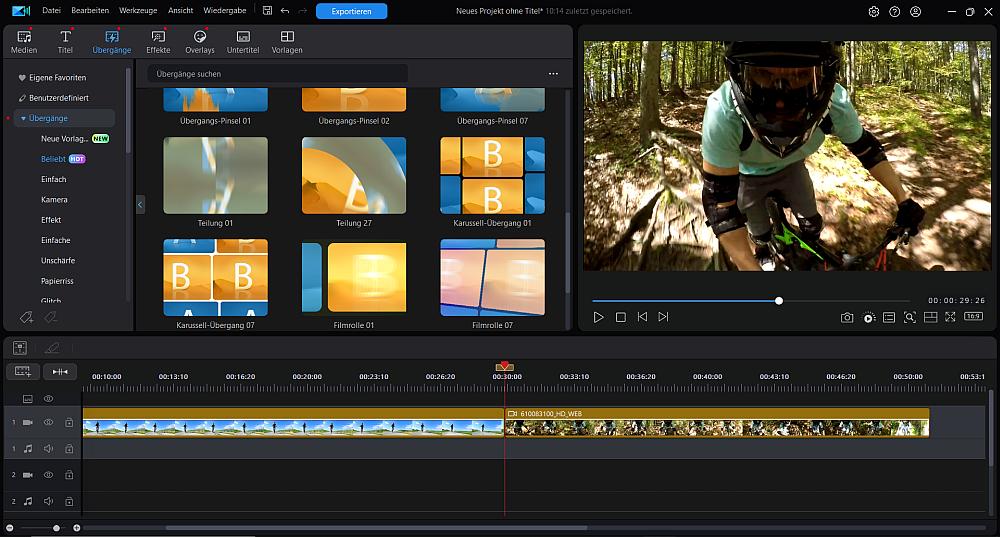Open settings via the gear icon
Image resolution: width=1000 pixels, height=537 pixels.
pyautogui.click(x=873, y=11)
